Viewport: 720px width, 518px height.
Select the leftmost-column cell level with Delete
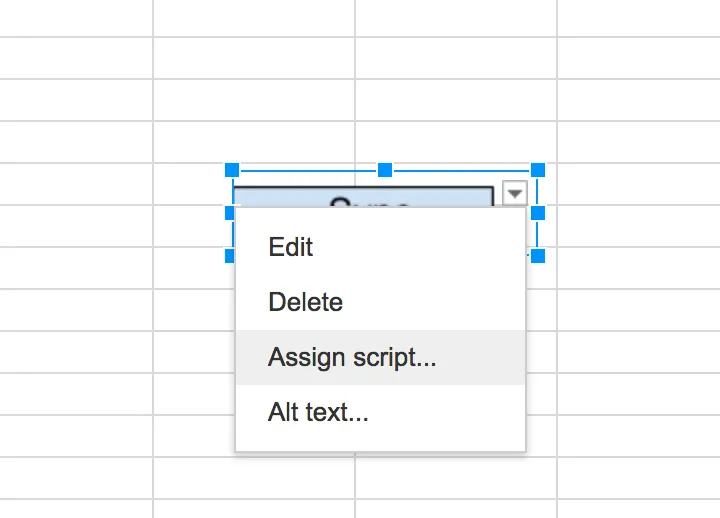[x=76, y=310]
